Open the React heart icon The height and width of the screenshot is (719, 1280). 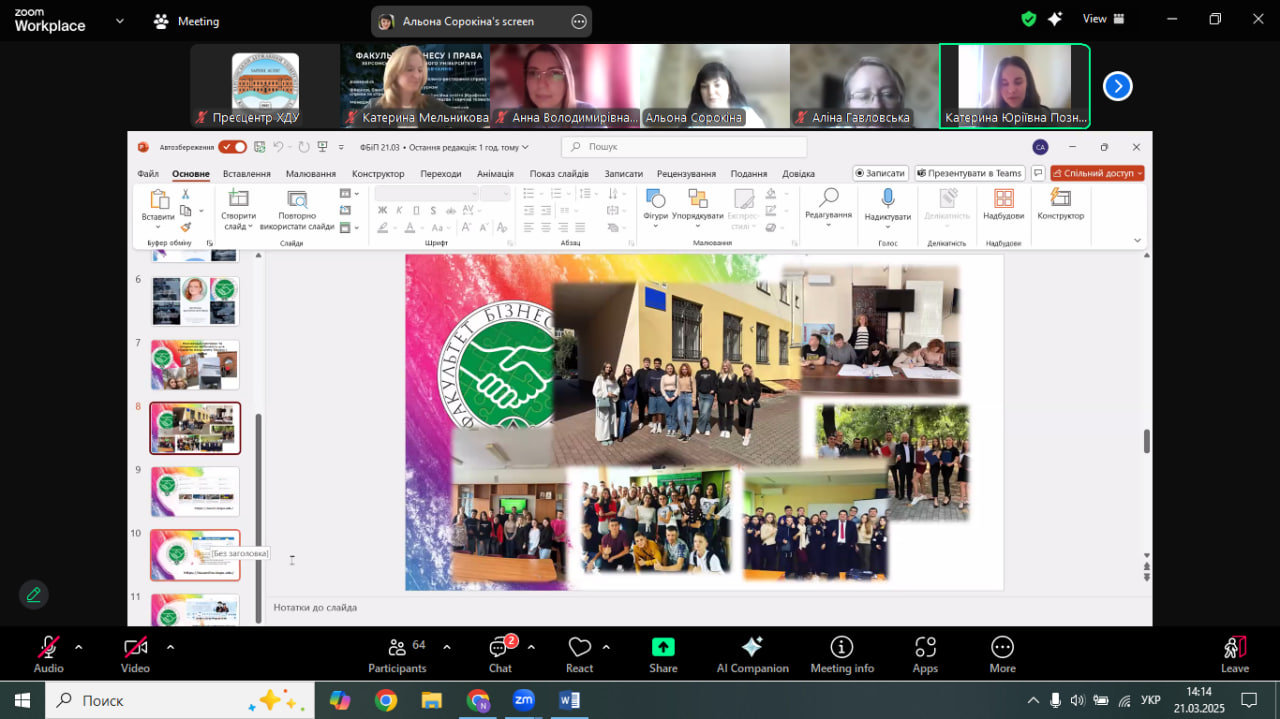pyautogui.click(x=579, y=647)
